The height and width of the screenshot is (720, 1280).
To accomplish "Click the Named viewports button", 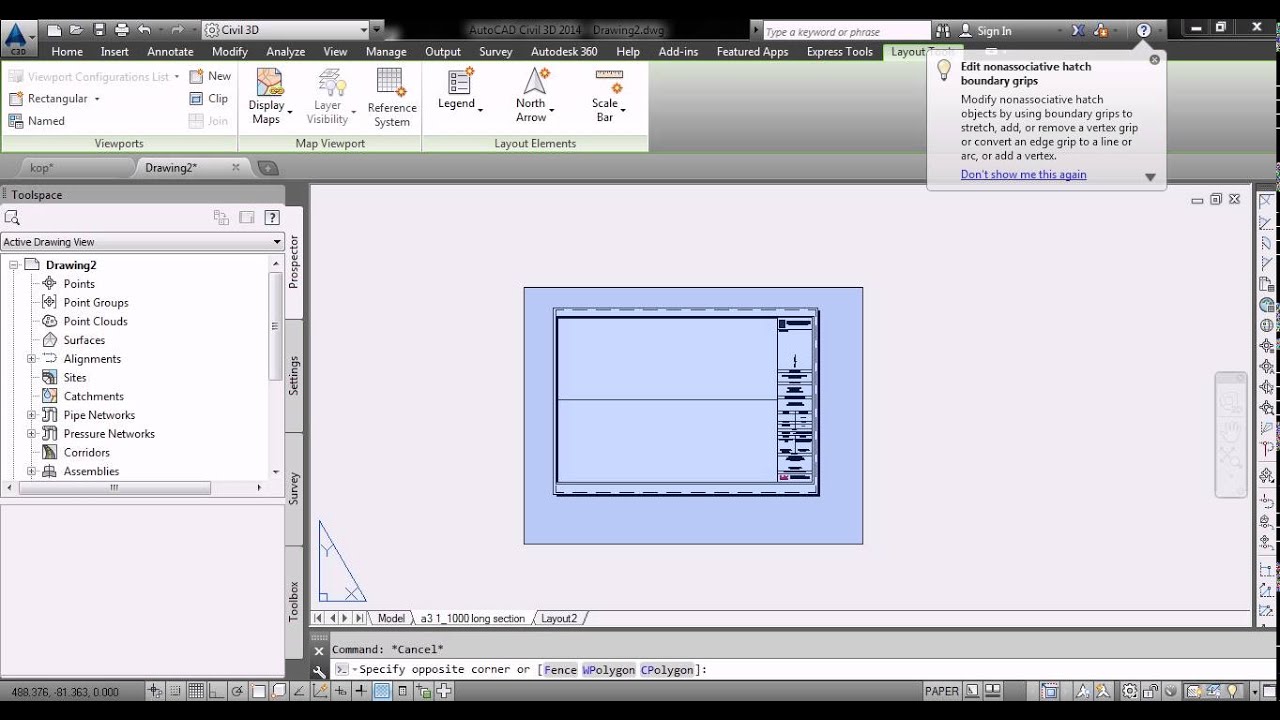I will [37, 121].
